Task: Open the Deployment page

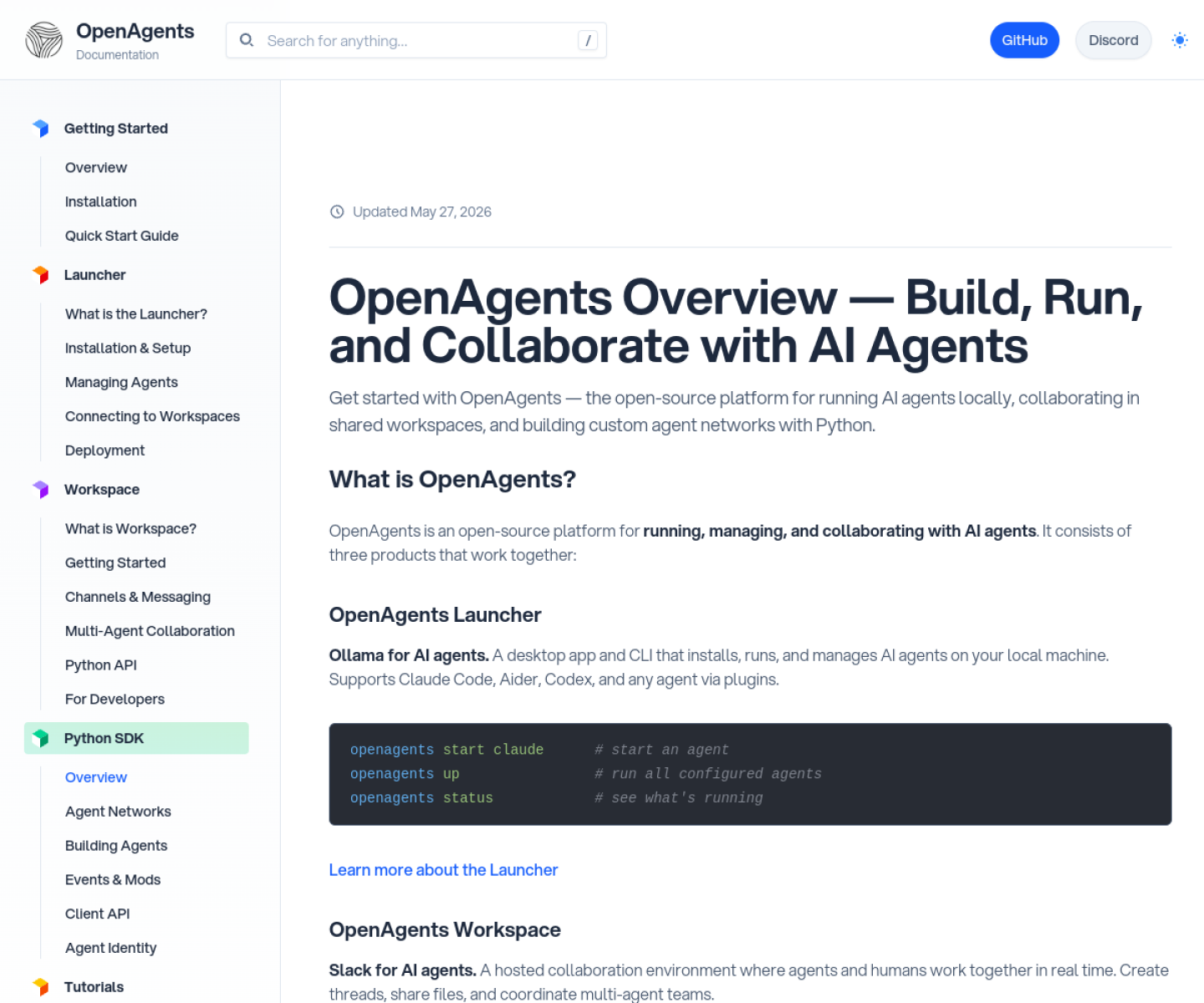Action: pos(105,451)
